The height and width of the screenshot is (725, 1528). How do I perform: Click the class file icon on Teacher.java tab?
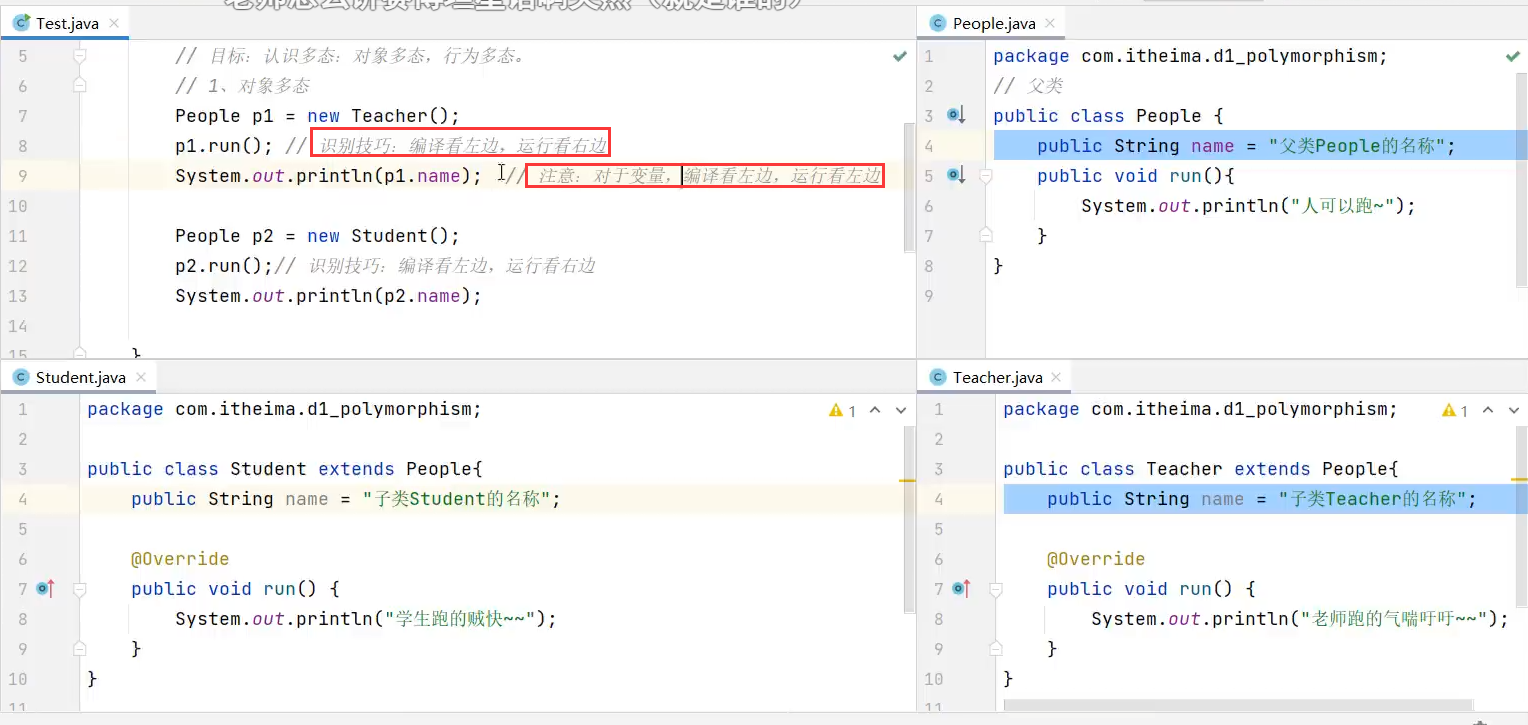pos(937,377)
